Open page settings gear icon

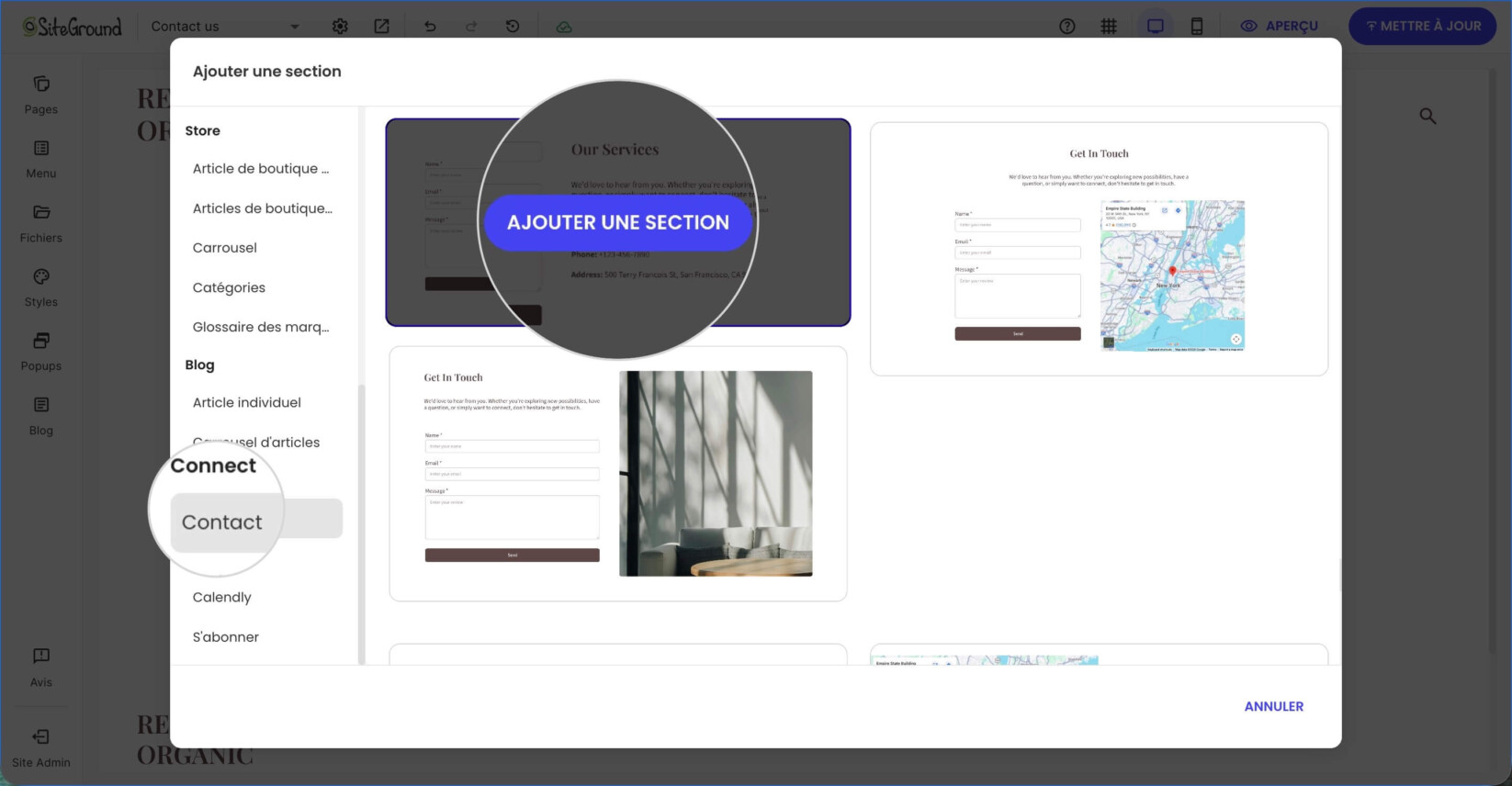[340, 27]
